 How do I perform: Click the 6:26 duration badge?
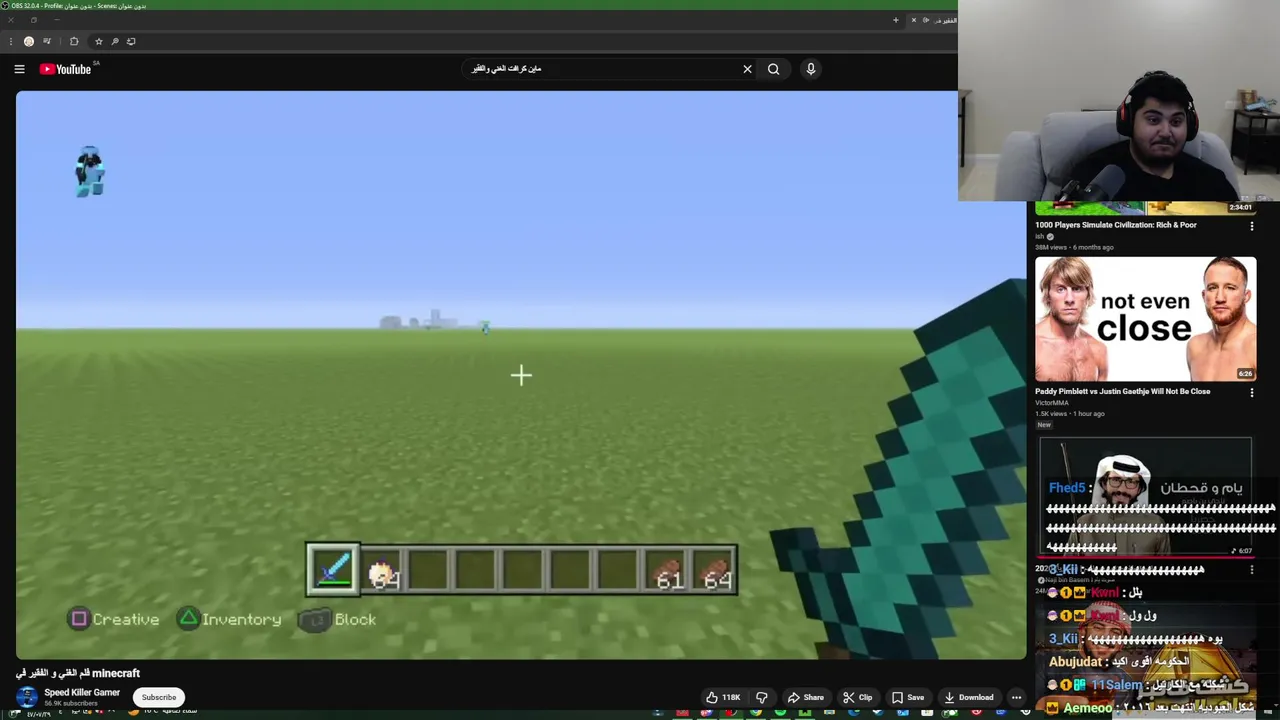point(1245,374)
